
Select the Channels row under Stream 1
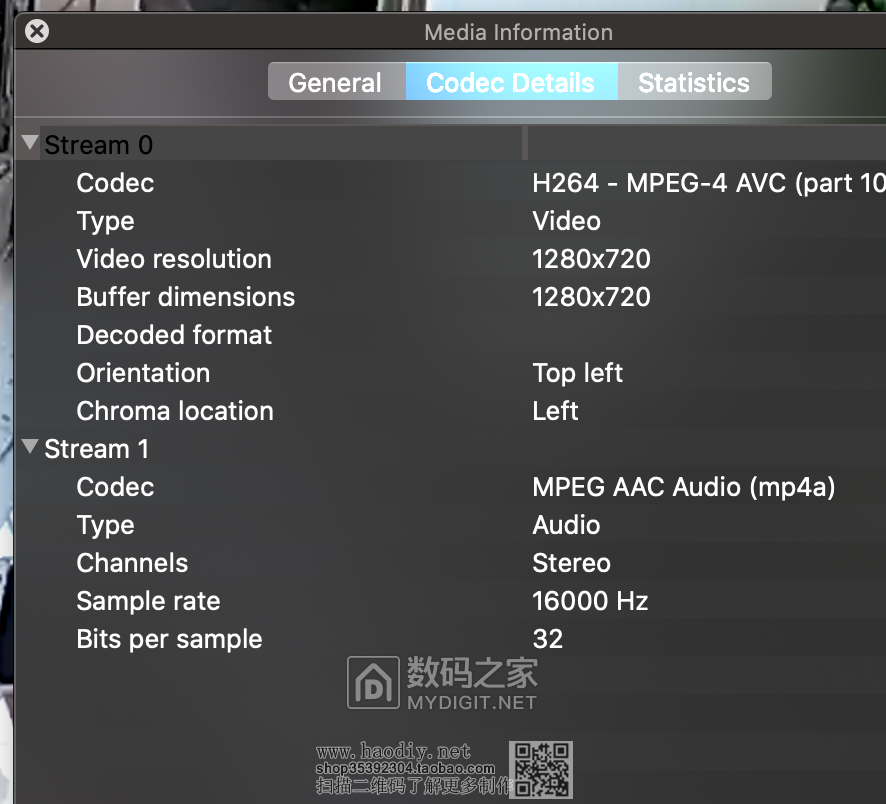132,563
